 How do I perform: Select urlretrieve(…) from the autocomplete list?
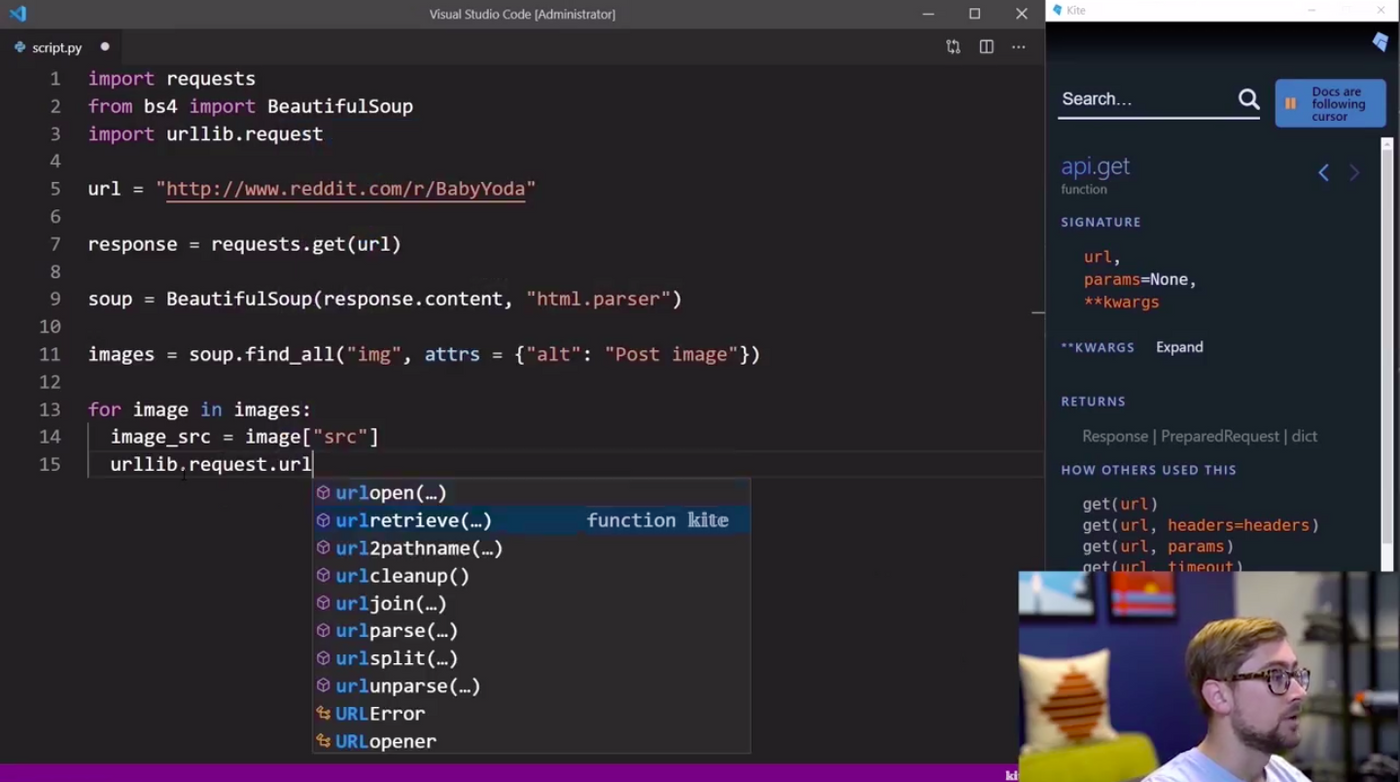[413, 520]
